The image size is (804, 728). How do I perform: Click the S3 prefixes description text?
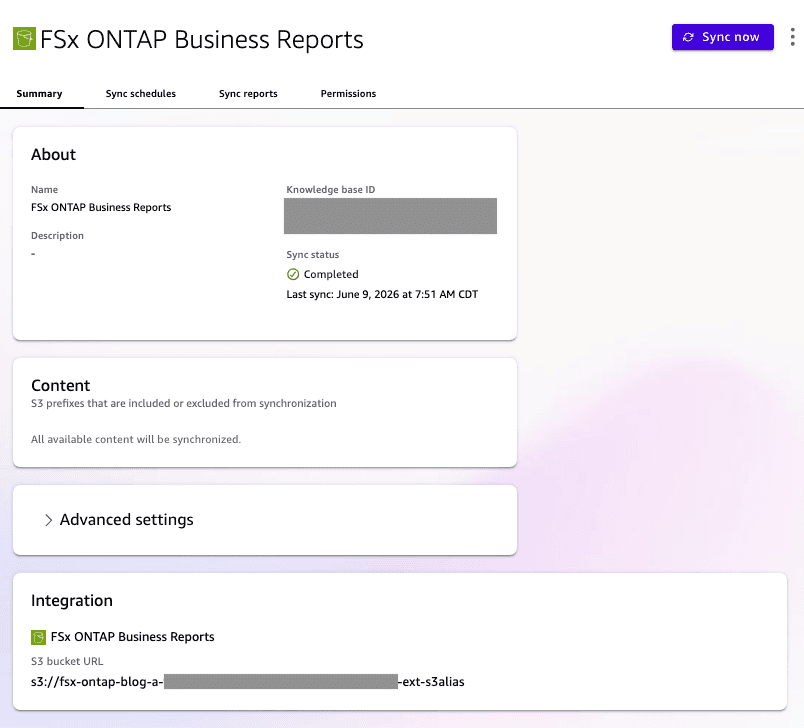point(184,403)
